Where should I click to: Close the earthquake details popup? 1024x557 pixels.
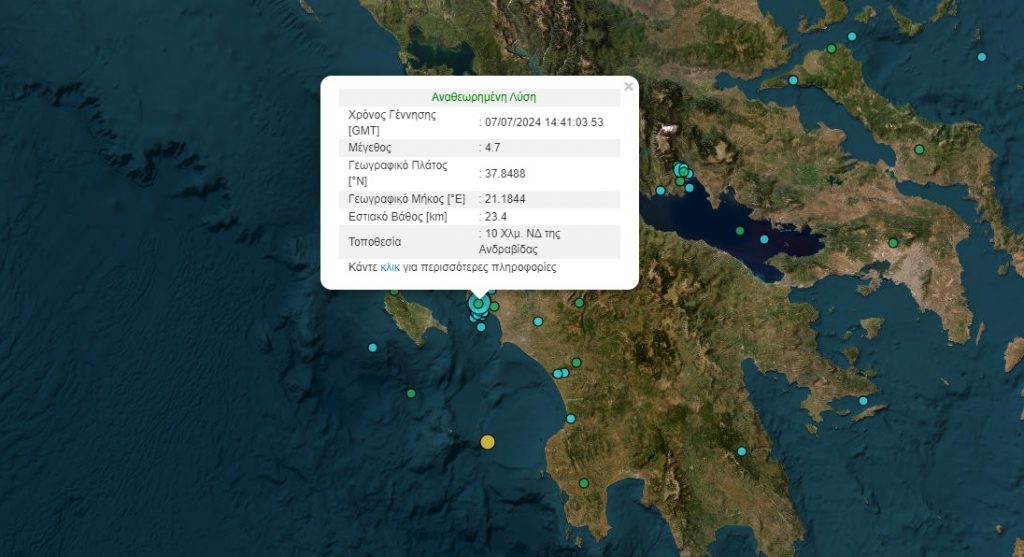click(x=628, y=87)
